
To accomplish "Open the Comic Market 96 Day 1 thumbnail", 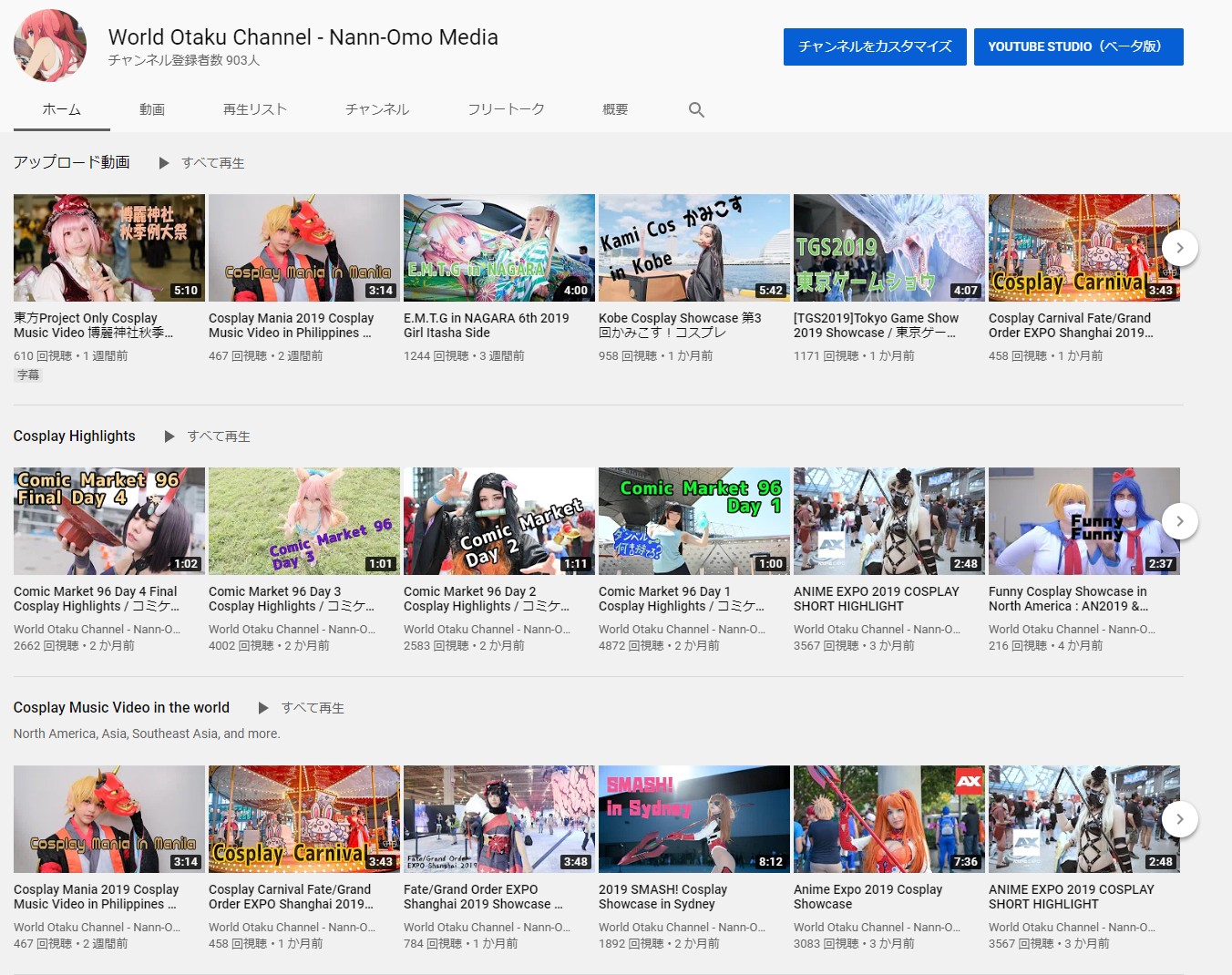I will click(x=694, y=521).
